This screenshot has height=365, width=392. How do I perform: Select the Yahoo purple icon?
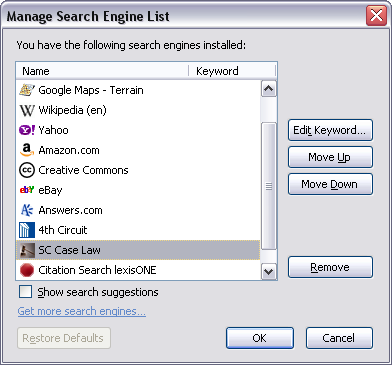(27, 130)
